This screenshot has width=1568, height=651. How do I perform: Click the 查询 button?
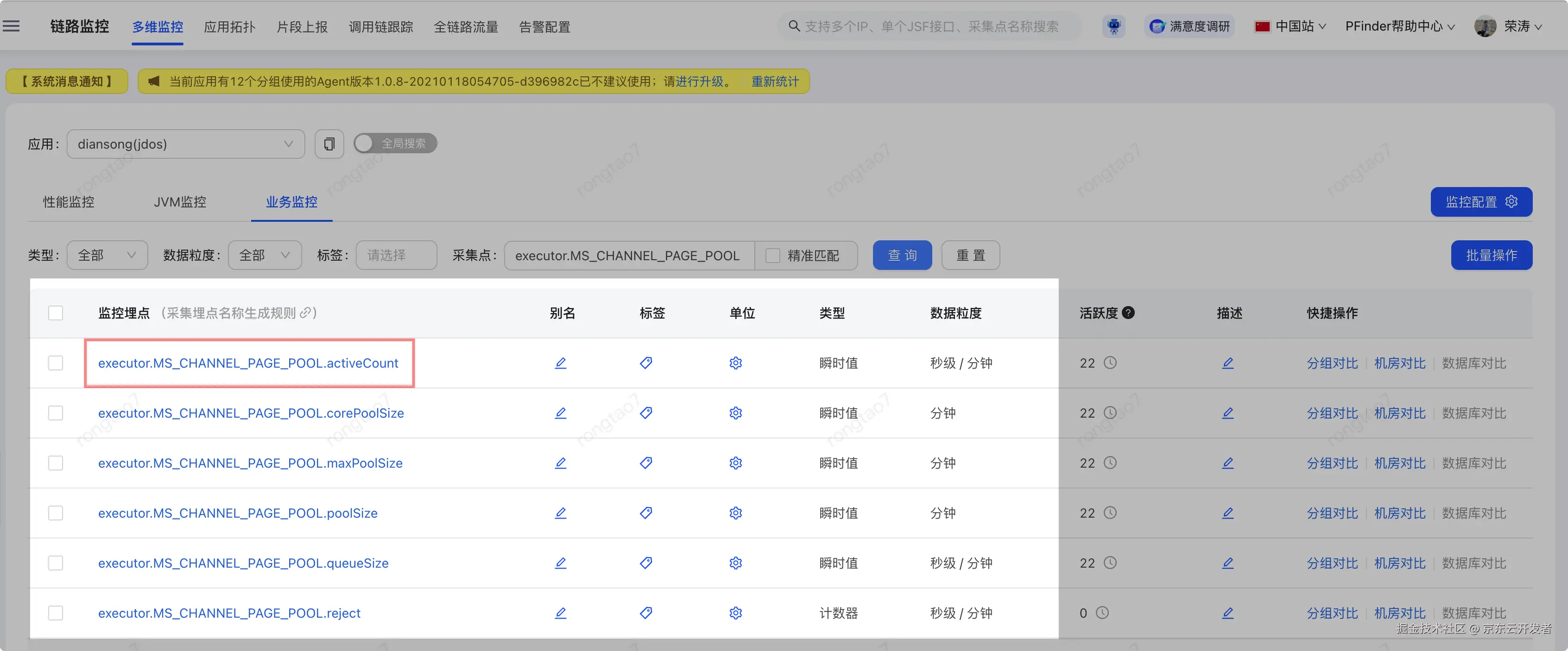(x=902, y=256)
